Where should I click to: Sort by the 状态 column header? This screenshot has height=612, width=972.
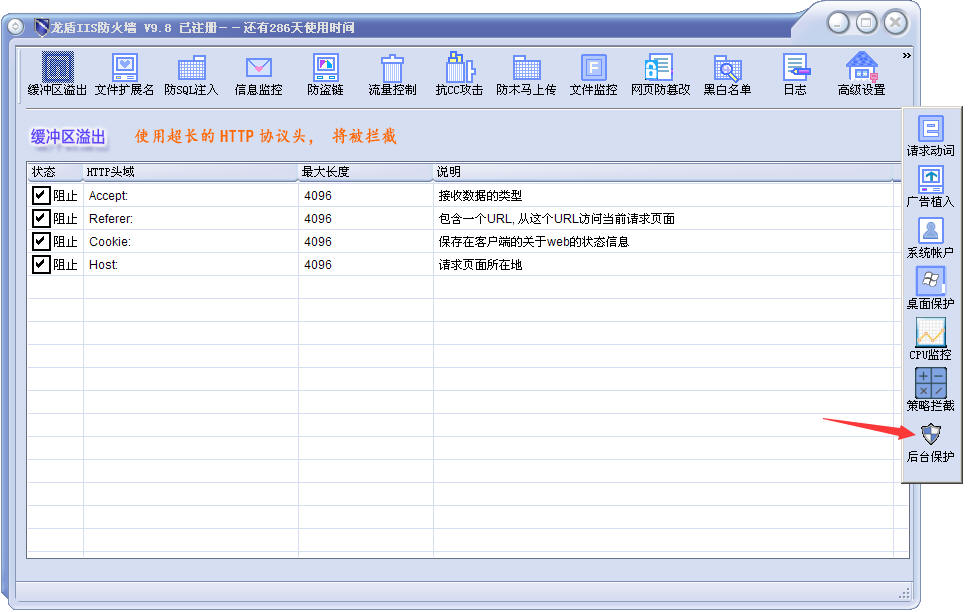[x=55, y=172]
